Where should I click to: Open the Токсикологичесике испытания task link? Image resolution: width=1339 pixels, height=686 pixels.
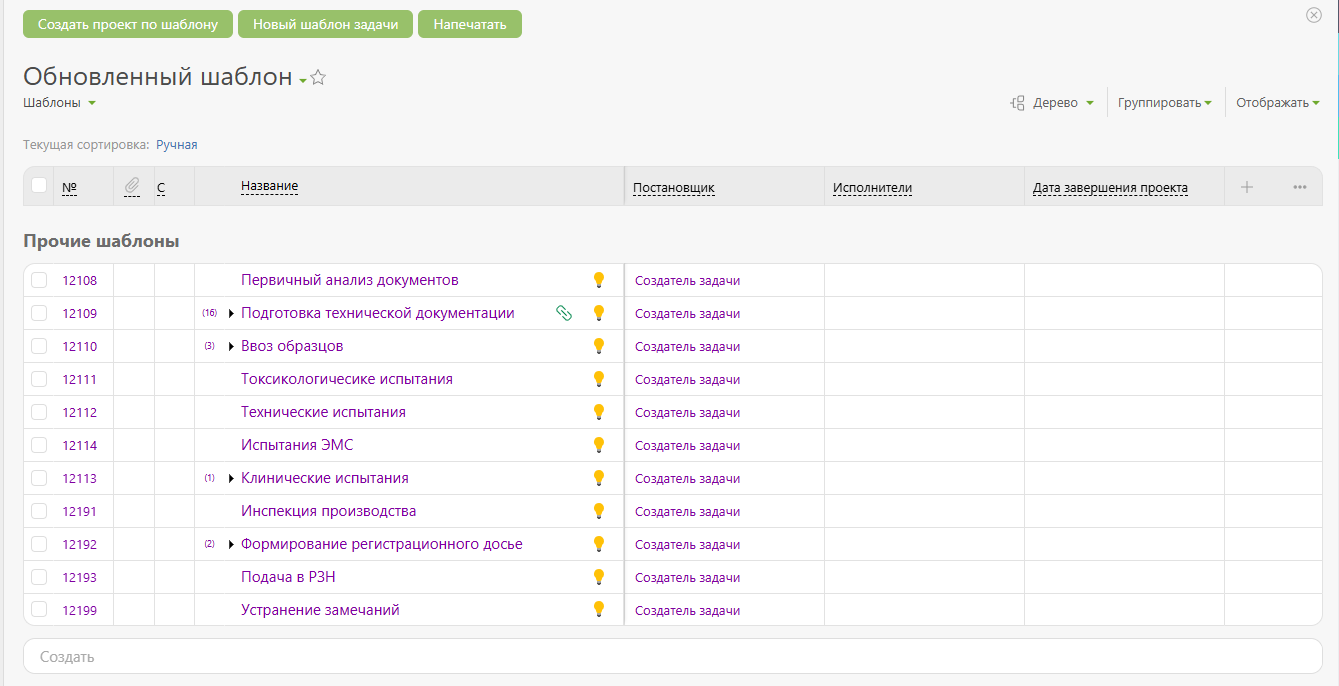click(x=347, y=379)
